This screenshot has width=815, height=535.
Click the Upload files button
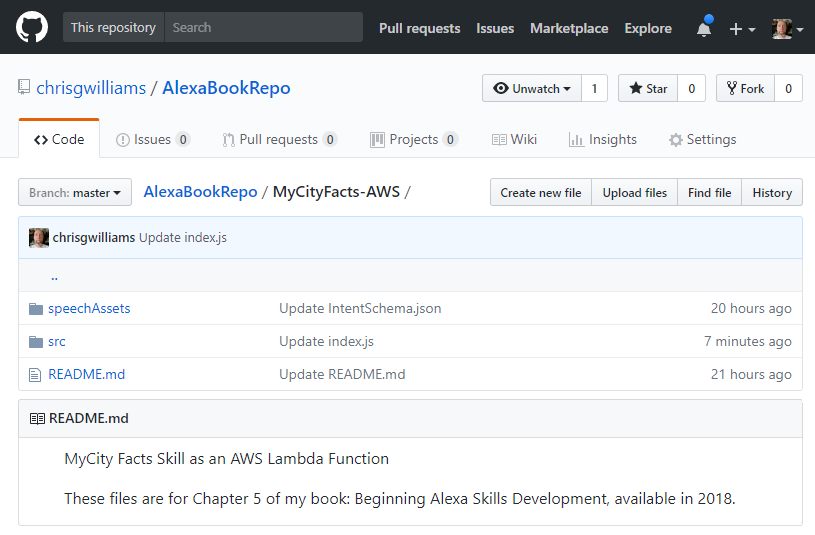click(x=634, y=192)
